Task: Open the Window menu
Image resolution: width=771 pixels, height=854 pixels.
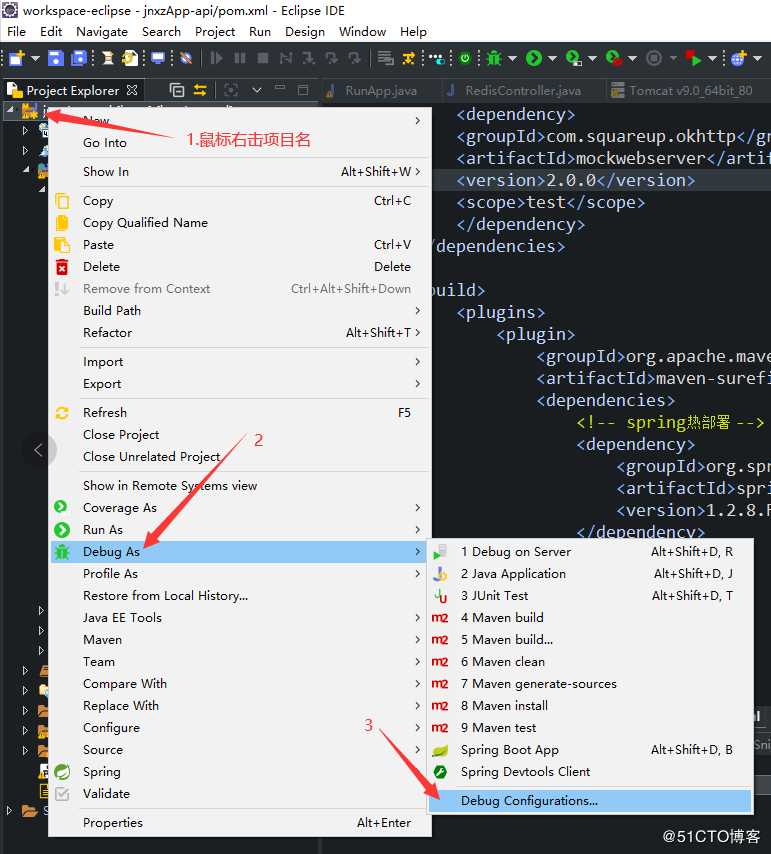Action: [x=362, y=32]
